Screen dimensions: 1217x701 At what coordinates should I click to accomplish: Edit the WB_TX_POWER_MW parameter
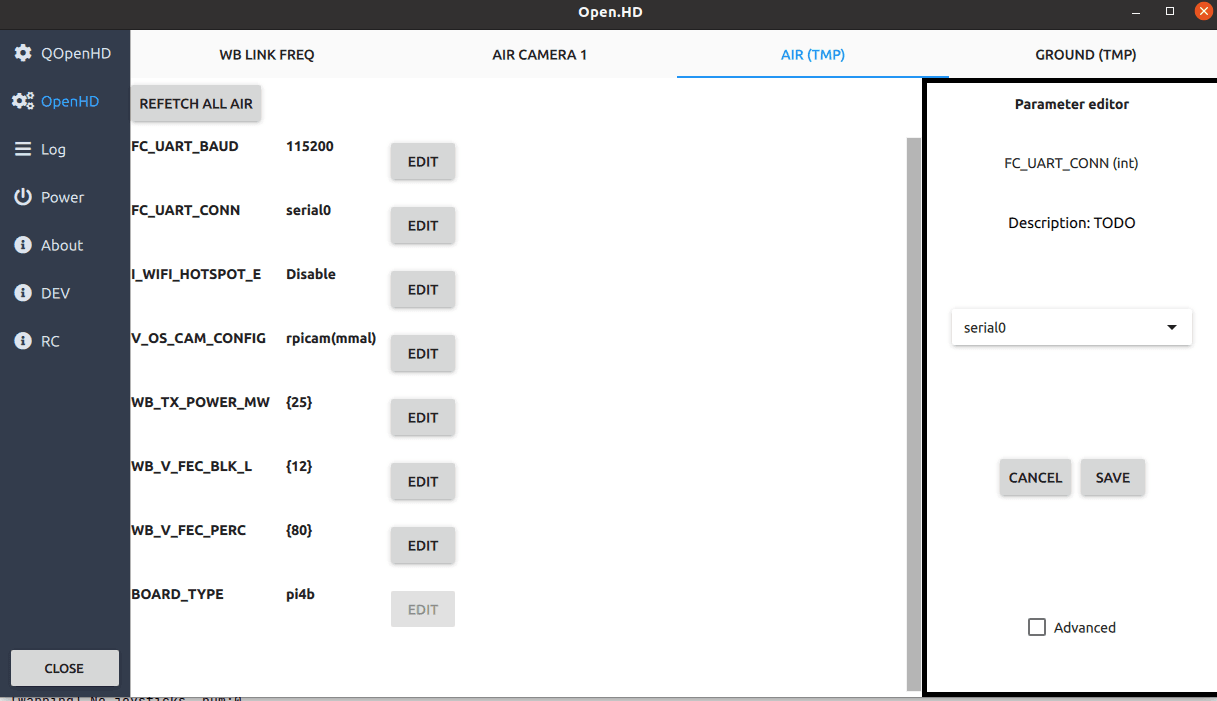pos(423,417)
